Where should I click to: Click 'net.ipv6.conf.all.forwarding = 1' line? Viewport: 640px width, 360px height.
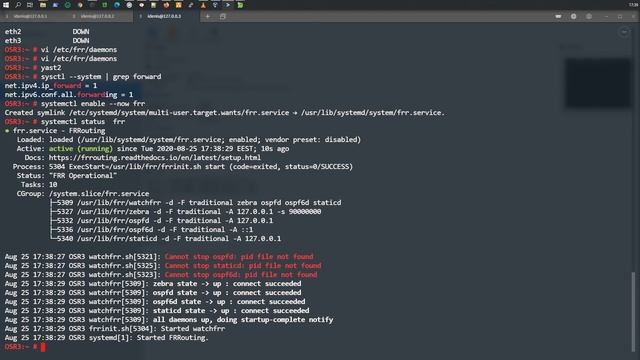69,95
